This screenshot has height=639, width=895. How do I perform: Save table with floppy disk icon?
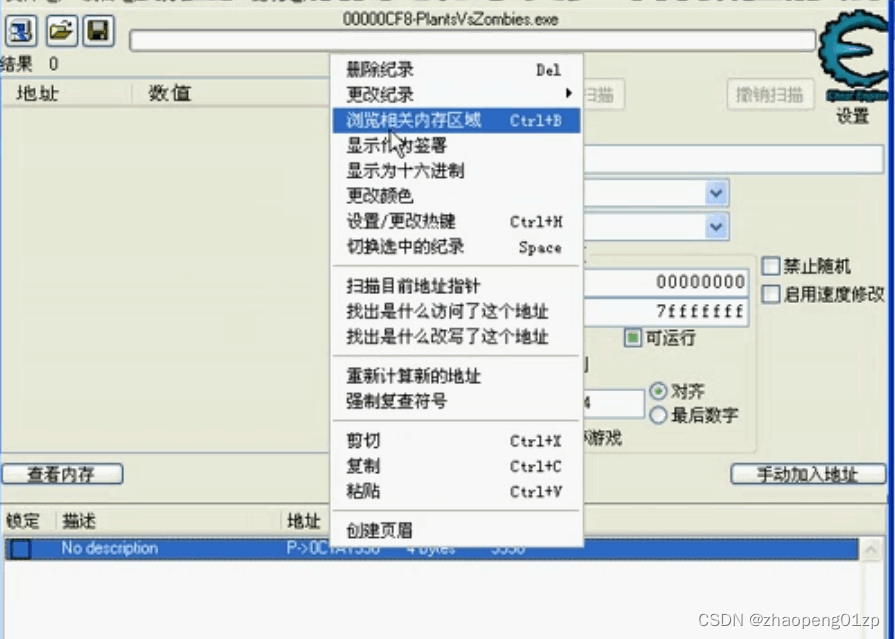[x=99, y=31]
